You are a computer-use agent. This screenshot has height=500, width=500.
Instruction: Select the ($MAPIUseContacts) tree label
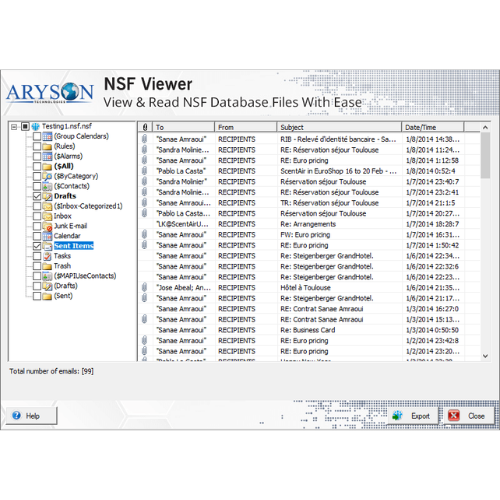85,276
